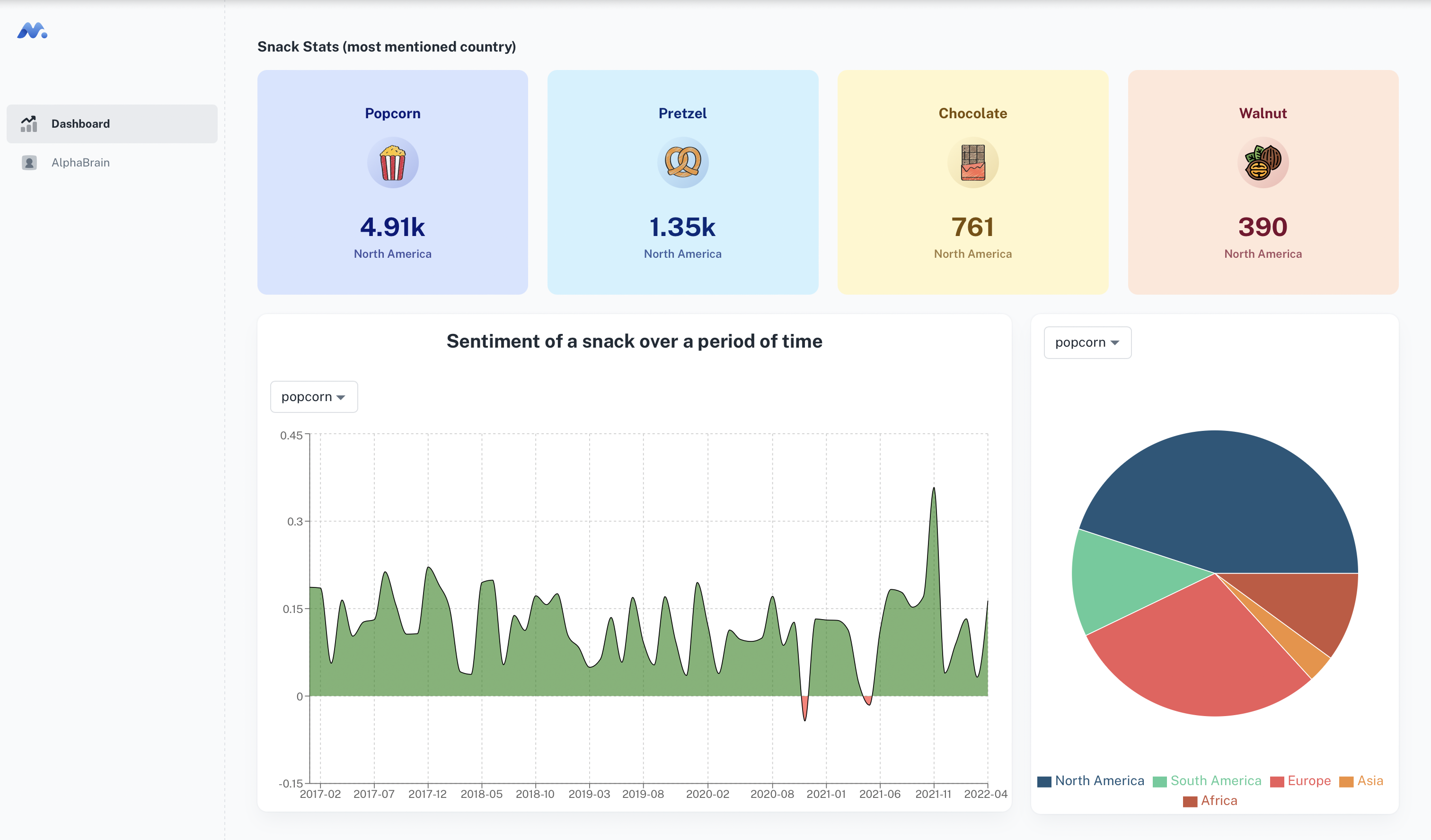The height and width of the screenshot is (840, 1431).
Task: Click the Snack Stats heading
Action: (387, 46)
